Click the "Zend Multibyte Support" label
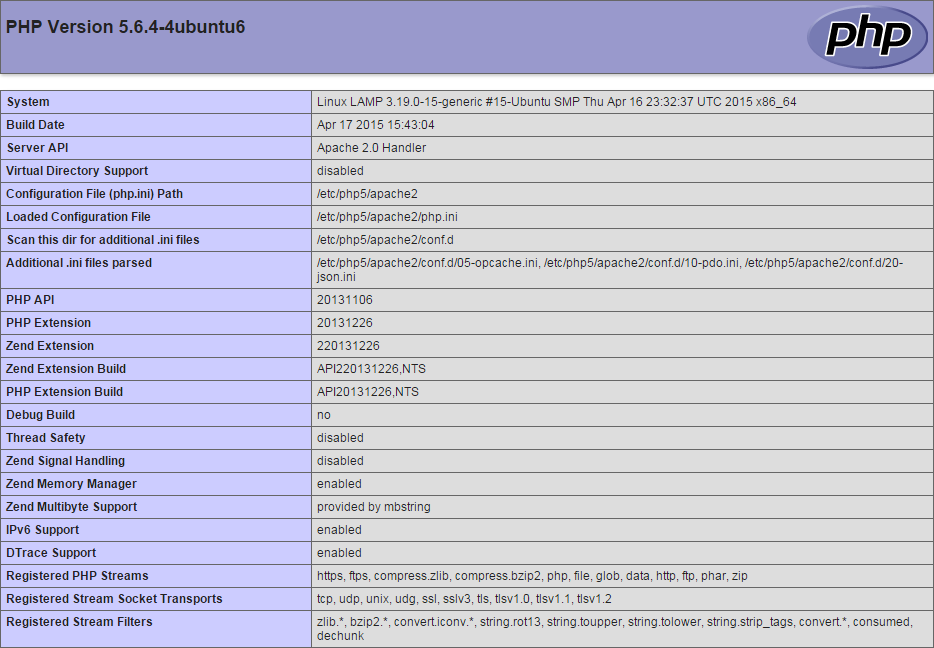Image resolution: width=934 pixels, height=648 pixels. (x=71, y=507)
